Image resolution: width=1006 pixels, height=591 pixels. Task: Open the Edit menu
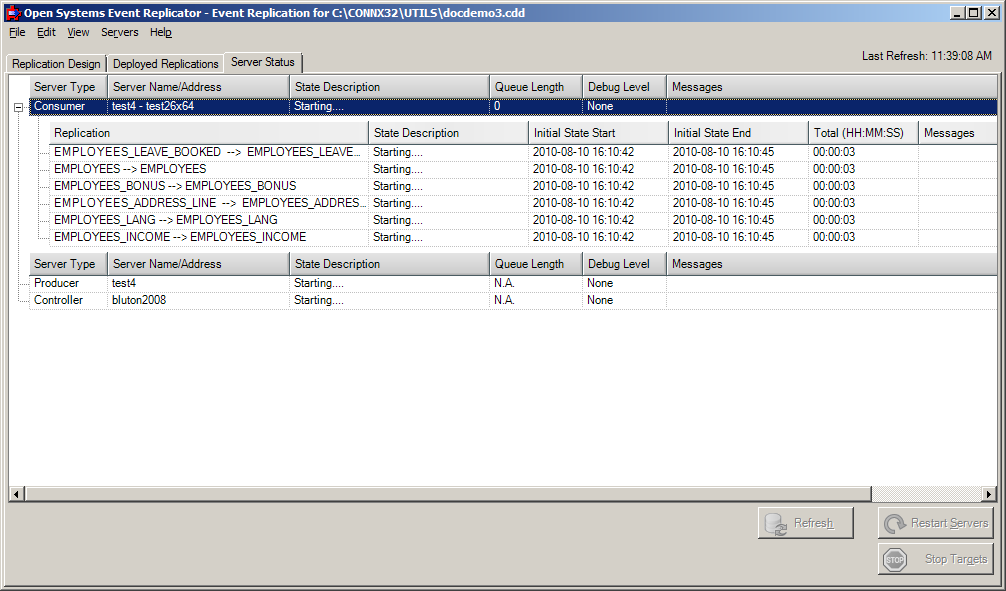[46, 32]
